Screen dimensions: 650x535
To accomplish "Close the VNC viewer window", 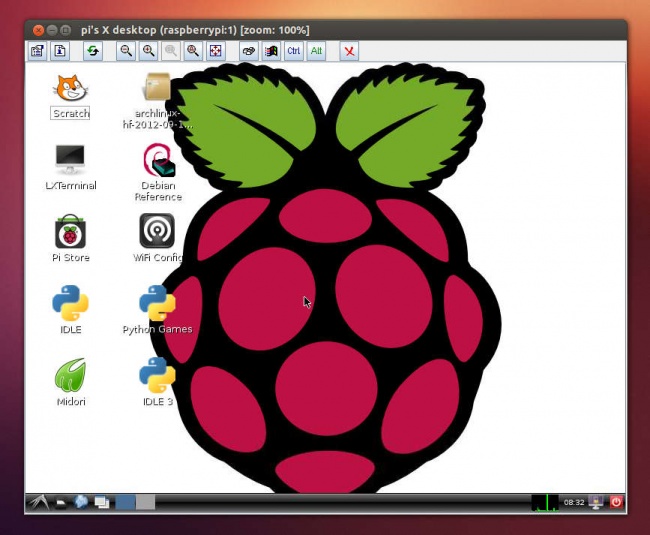I will tap(38, 30).
